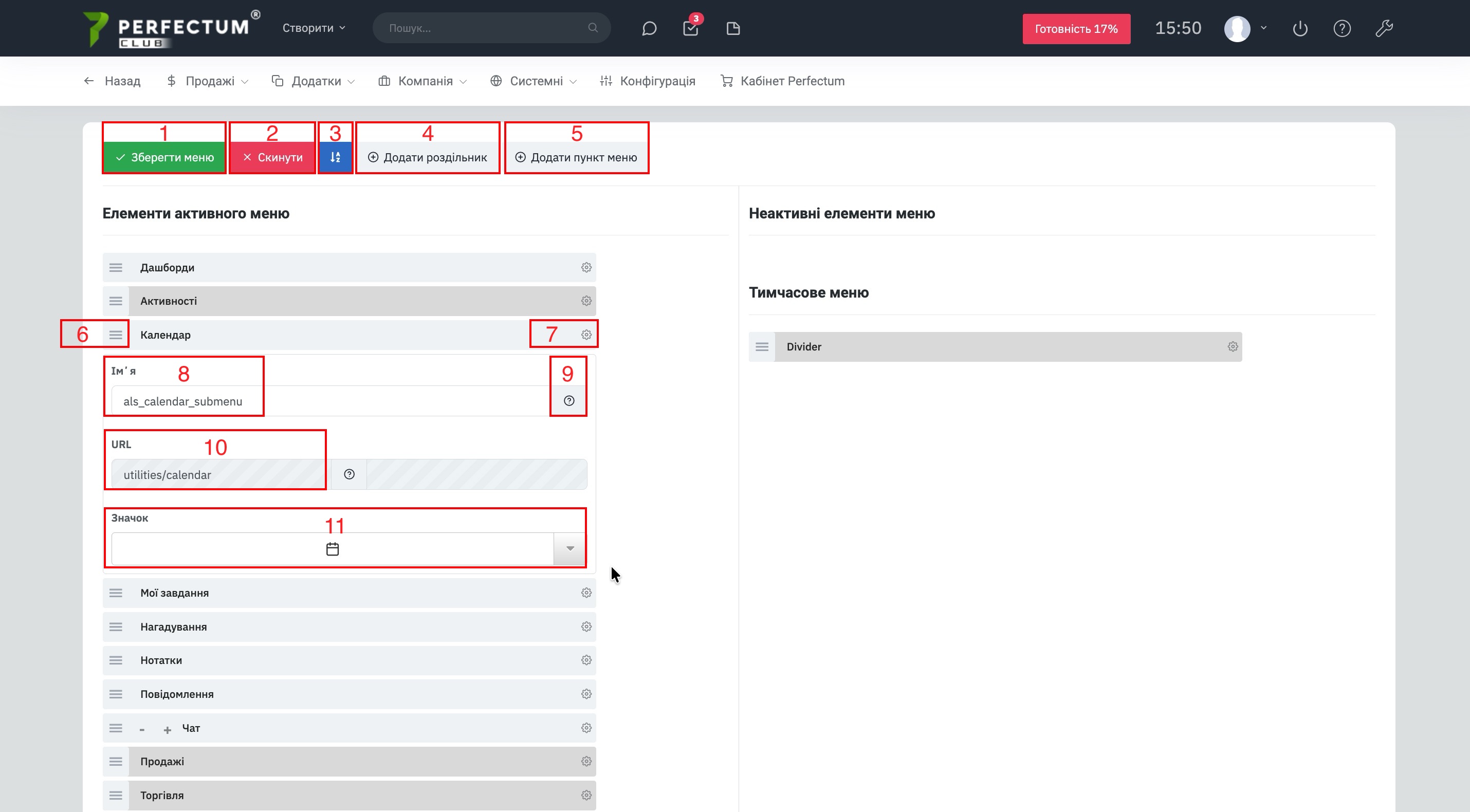Click the power logout icon

[1300, 29]
